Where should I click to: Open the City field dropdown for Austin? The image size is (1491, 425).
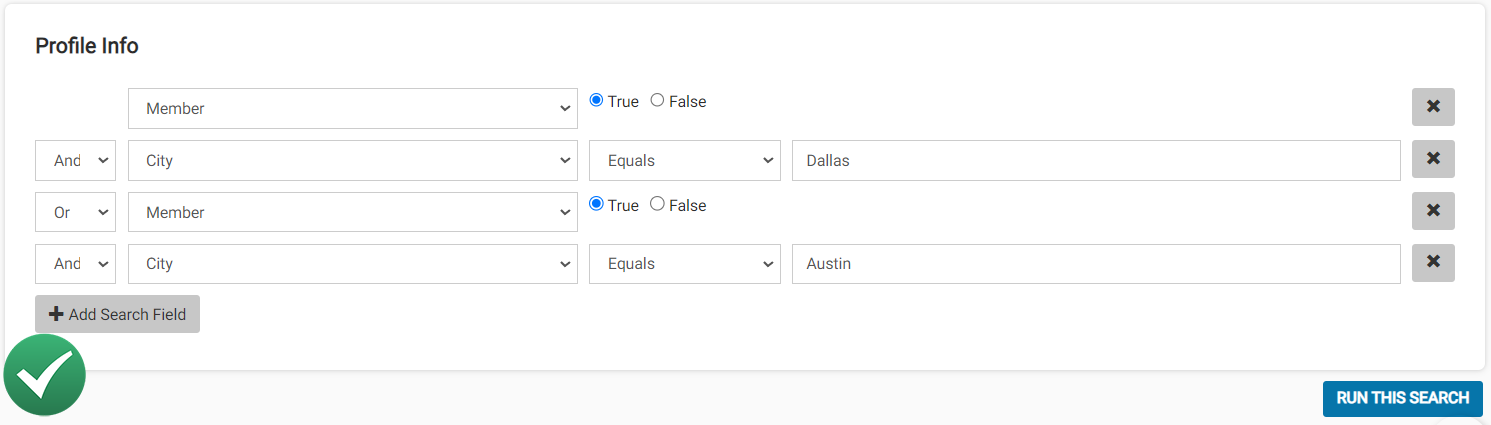coord(353,264)
